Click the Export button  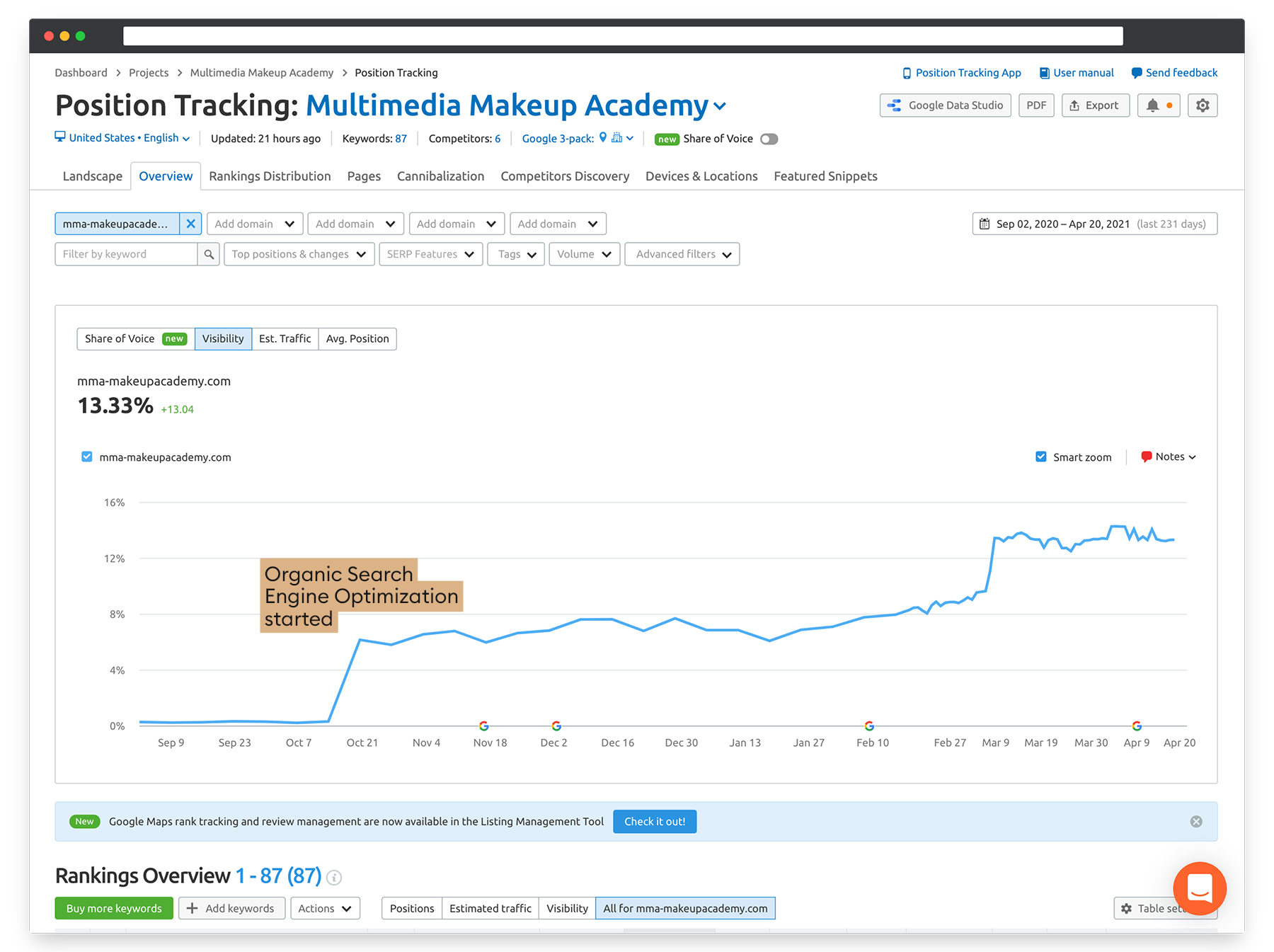click(x=1095, y=105)
